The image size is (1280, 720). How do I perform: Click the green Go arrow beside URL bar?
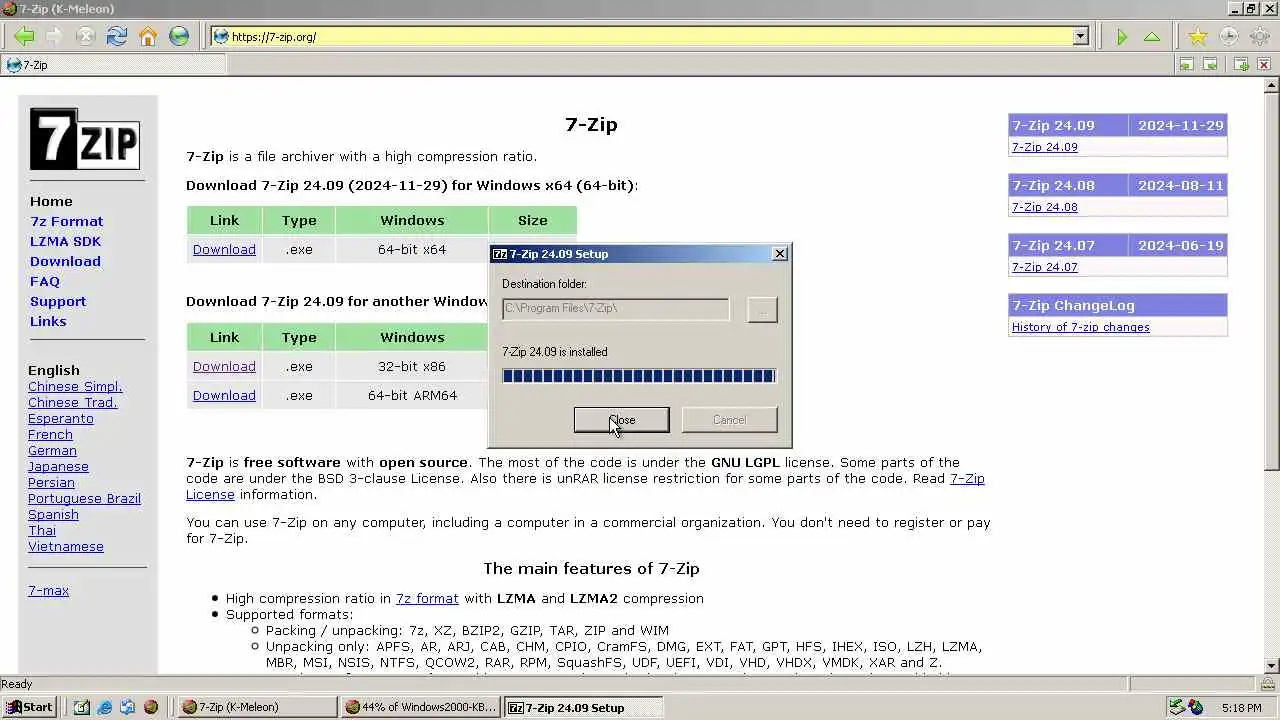point(1122,37)
